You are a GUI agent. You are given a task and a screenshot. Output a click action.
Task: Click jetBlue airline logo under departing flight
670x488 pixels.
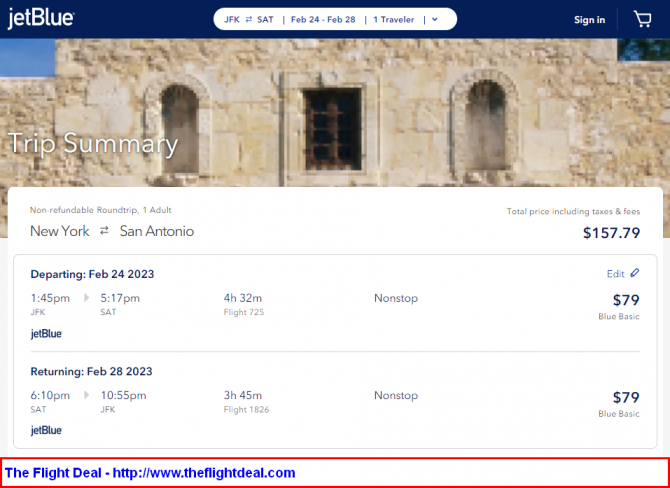pos(46,334)
